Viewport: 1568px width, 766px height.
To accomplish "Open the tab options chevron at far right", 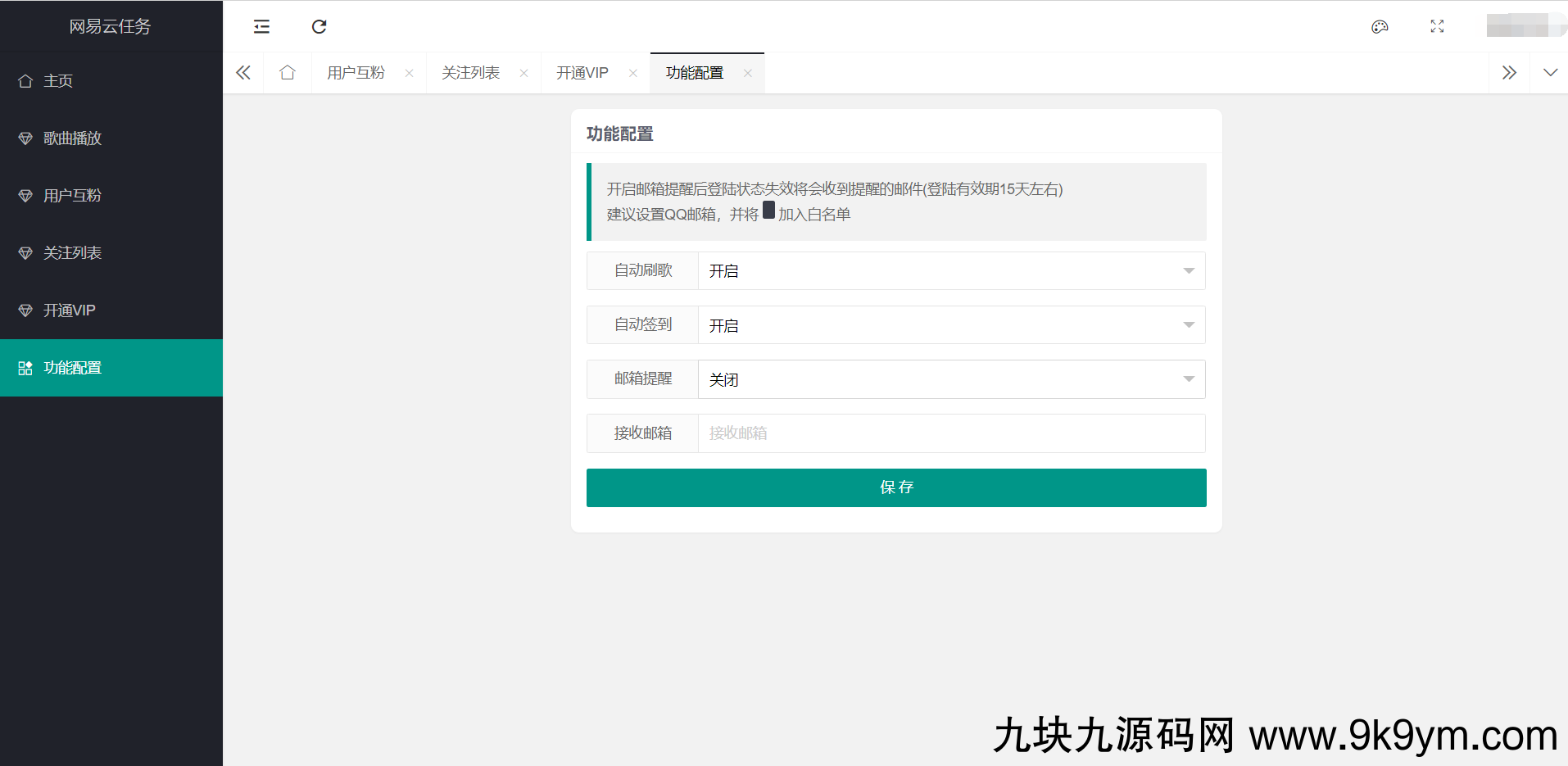I will [x=1551, y=72].
